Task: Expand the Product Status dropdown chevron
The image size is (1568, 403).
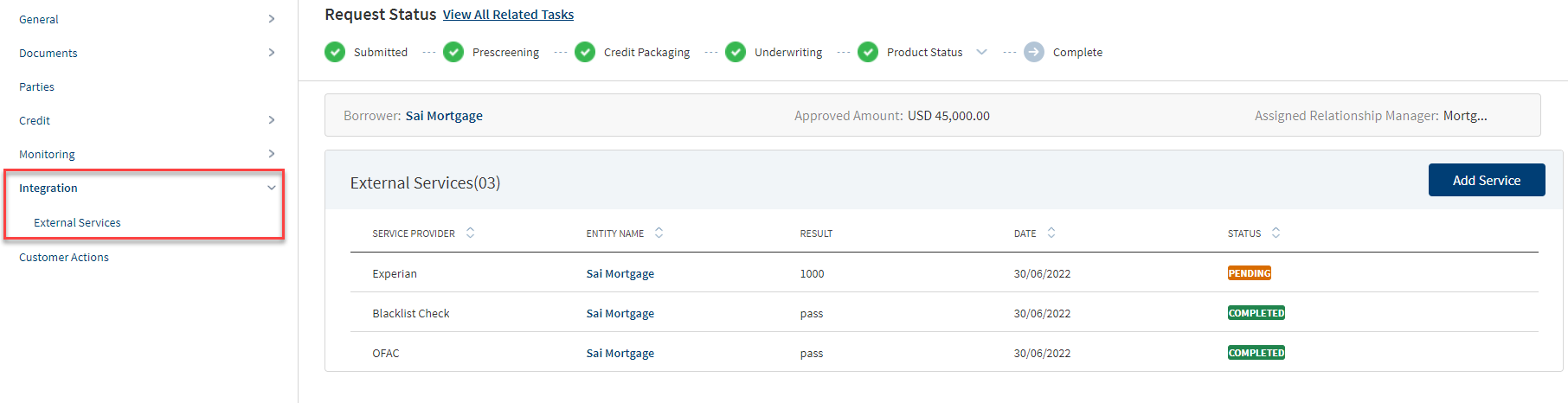Action: pos(981,52)
